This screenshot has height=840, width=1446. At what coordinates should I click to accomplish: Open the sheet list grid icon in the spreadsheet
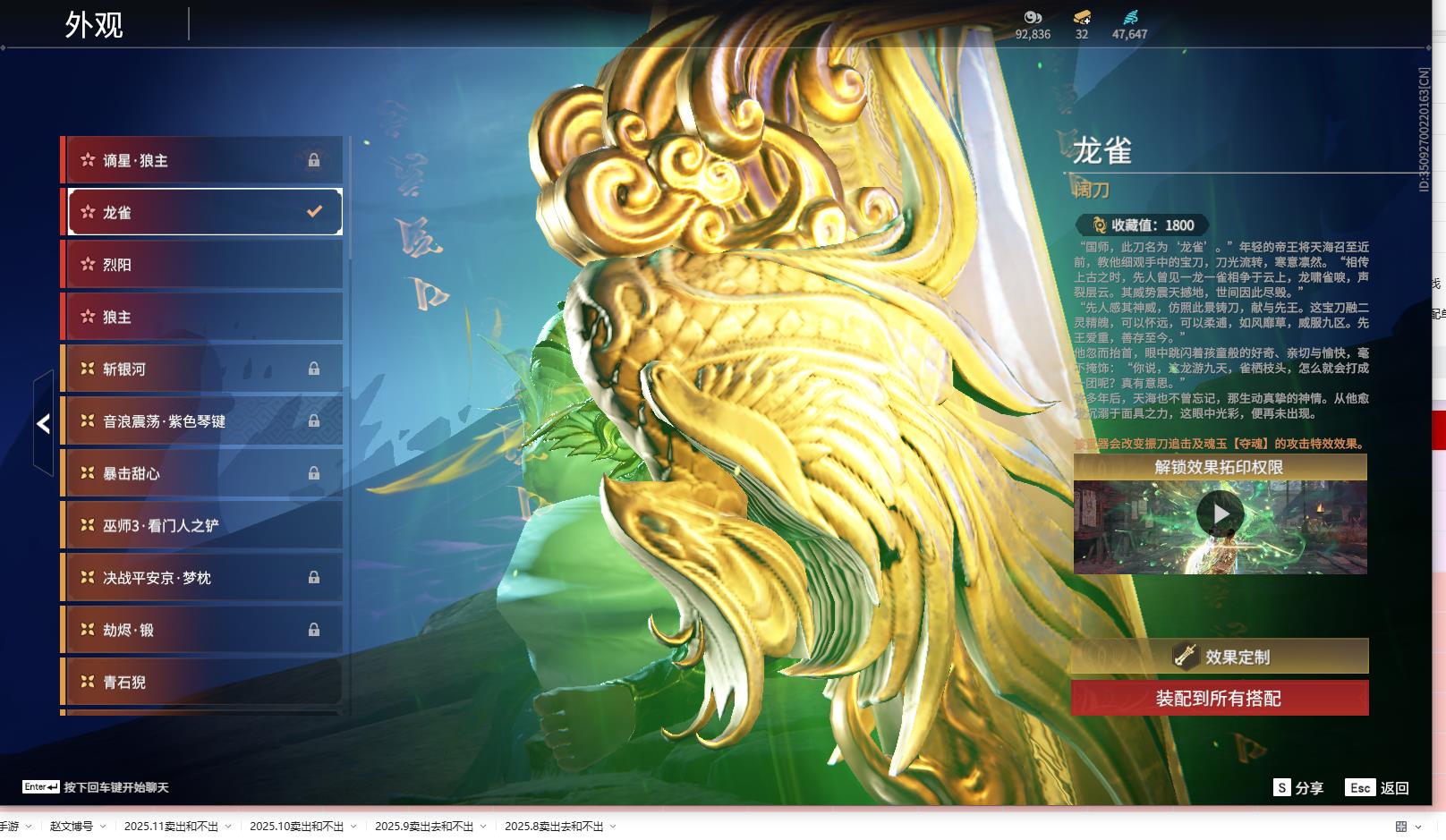1401,827
